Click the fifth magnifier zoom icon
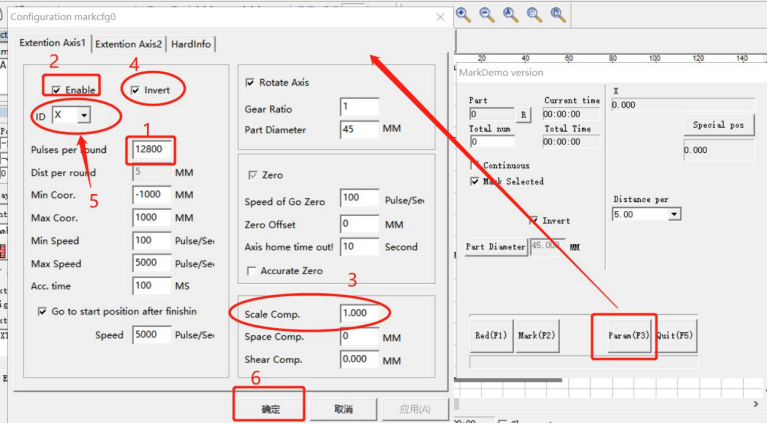 (x=557, y=14)
